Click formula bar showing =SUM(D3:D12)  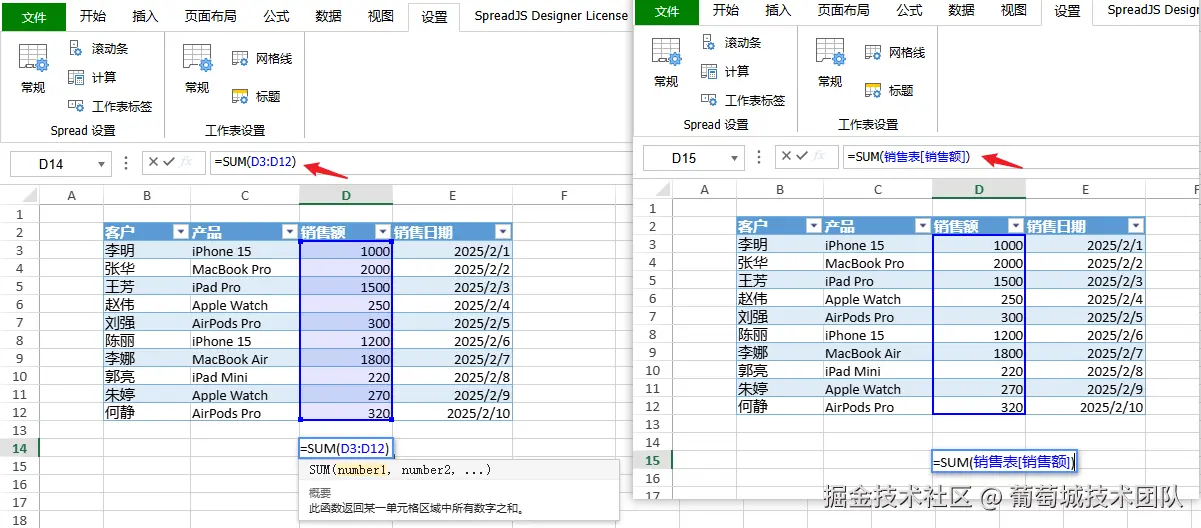click(x=420, y=162)
